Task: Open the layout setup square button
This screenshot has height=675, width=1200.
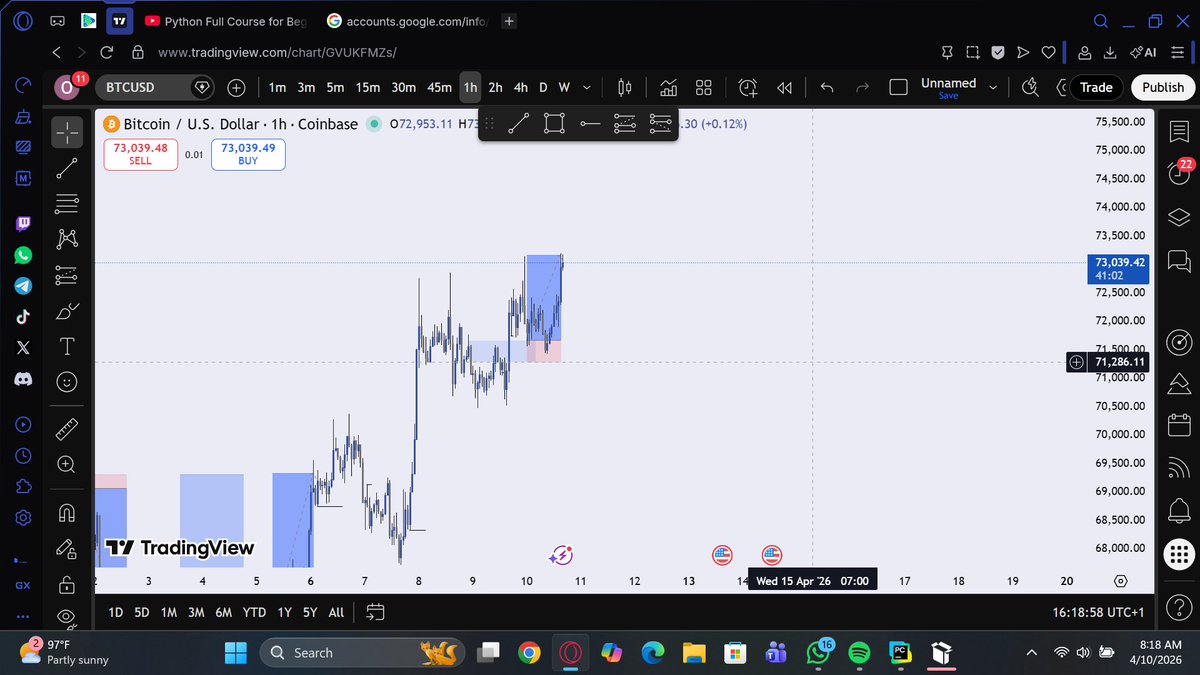Action: pyautogui.click(x=899, y=88)
